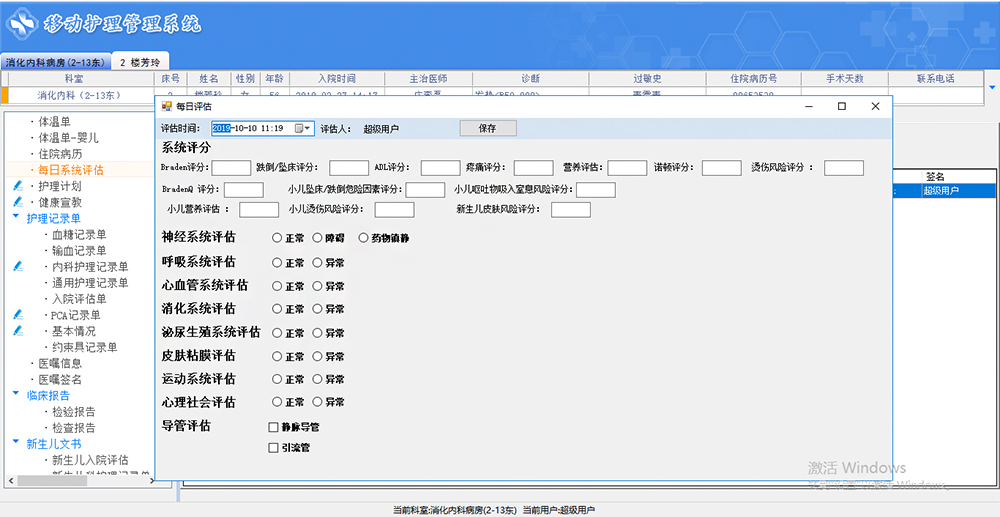Click pencil icon beside 内科护理记录单
1000x517 pixels.
[18, 266]
